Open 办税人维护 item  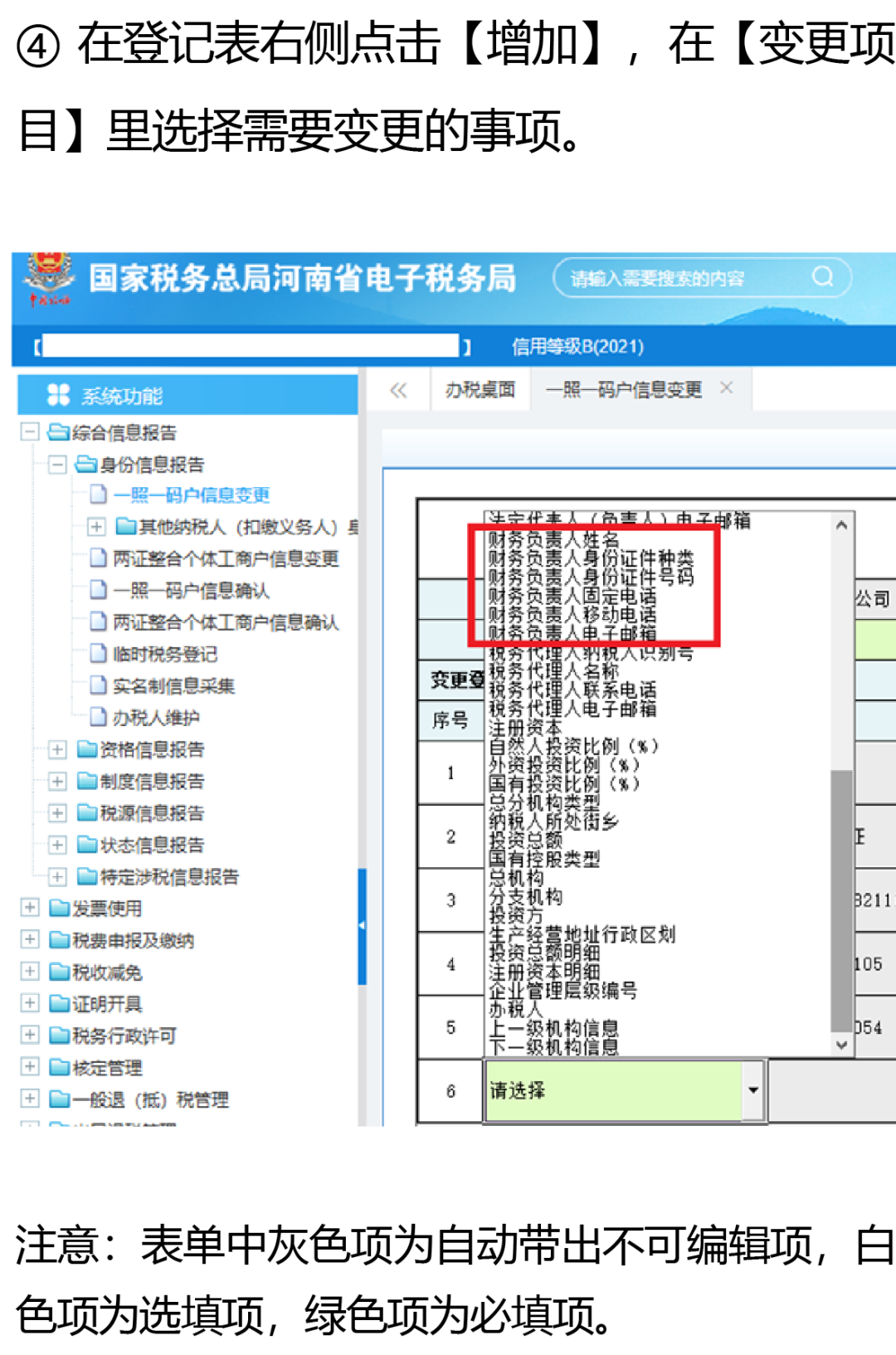point(156,717)
